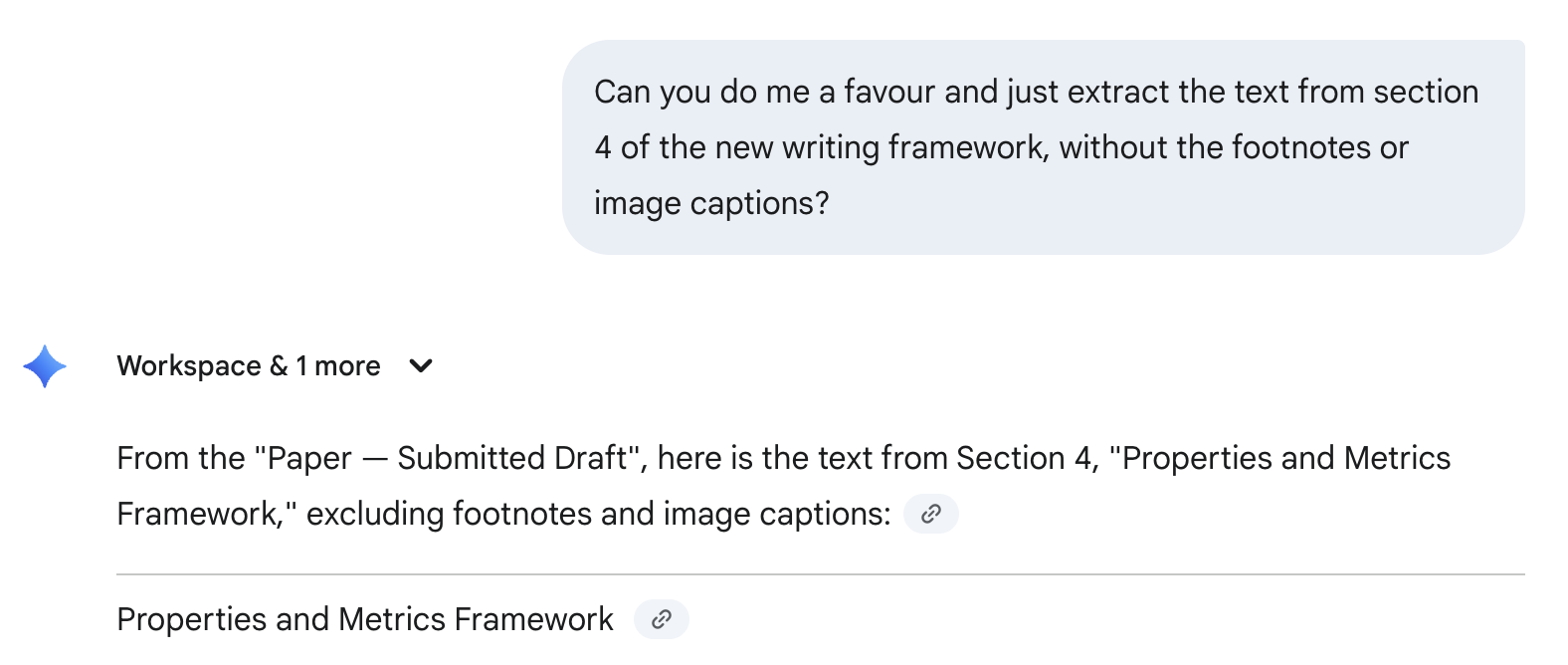The height and width of the screenshot is (665, 1568).
Task: Click 'Framework,"' starting the second response line
Action: click(207, 514)
